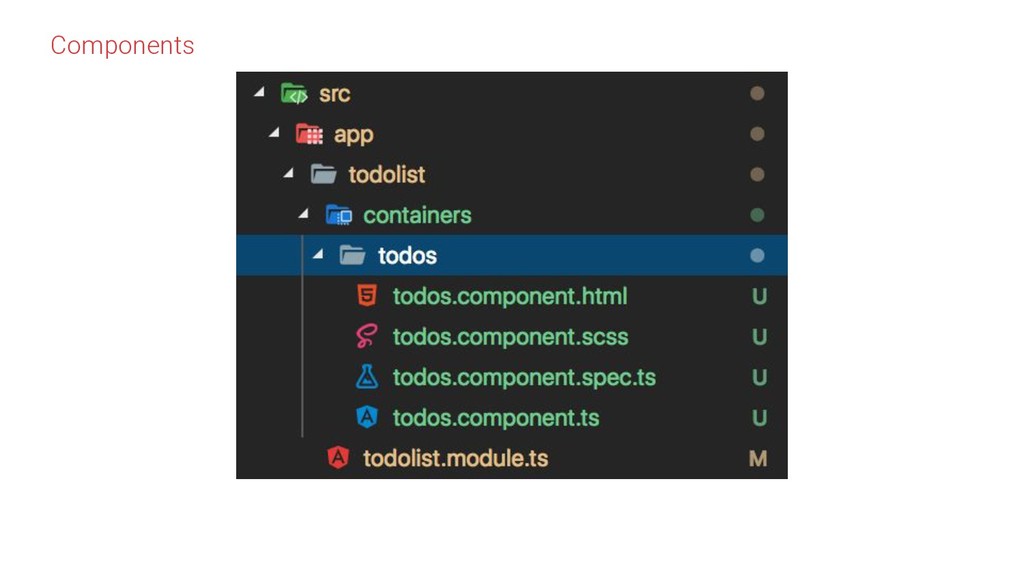The height and width of the screenshot is (576, 1024).
Task: Open the todos.component.html file
Action: pos(510,296)
